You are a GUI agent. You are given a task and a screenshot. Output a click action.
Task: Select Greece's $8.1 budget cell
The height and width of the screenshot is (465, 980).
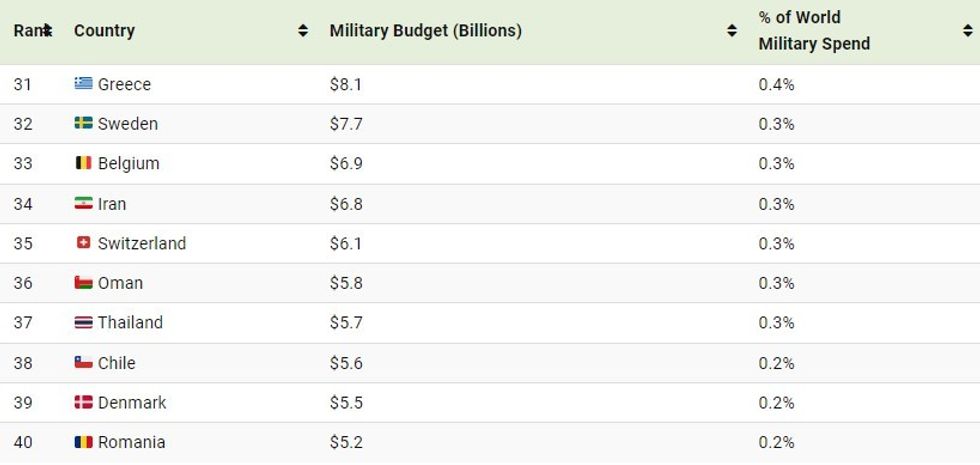(346, 84)
